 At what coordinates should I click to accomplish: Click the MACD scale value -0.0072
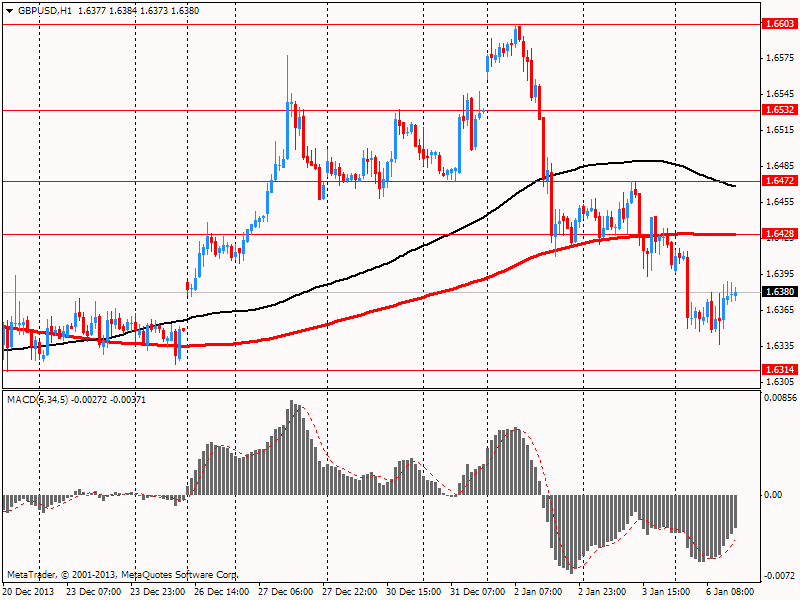point(781,576)
